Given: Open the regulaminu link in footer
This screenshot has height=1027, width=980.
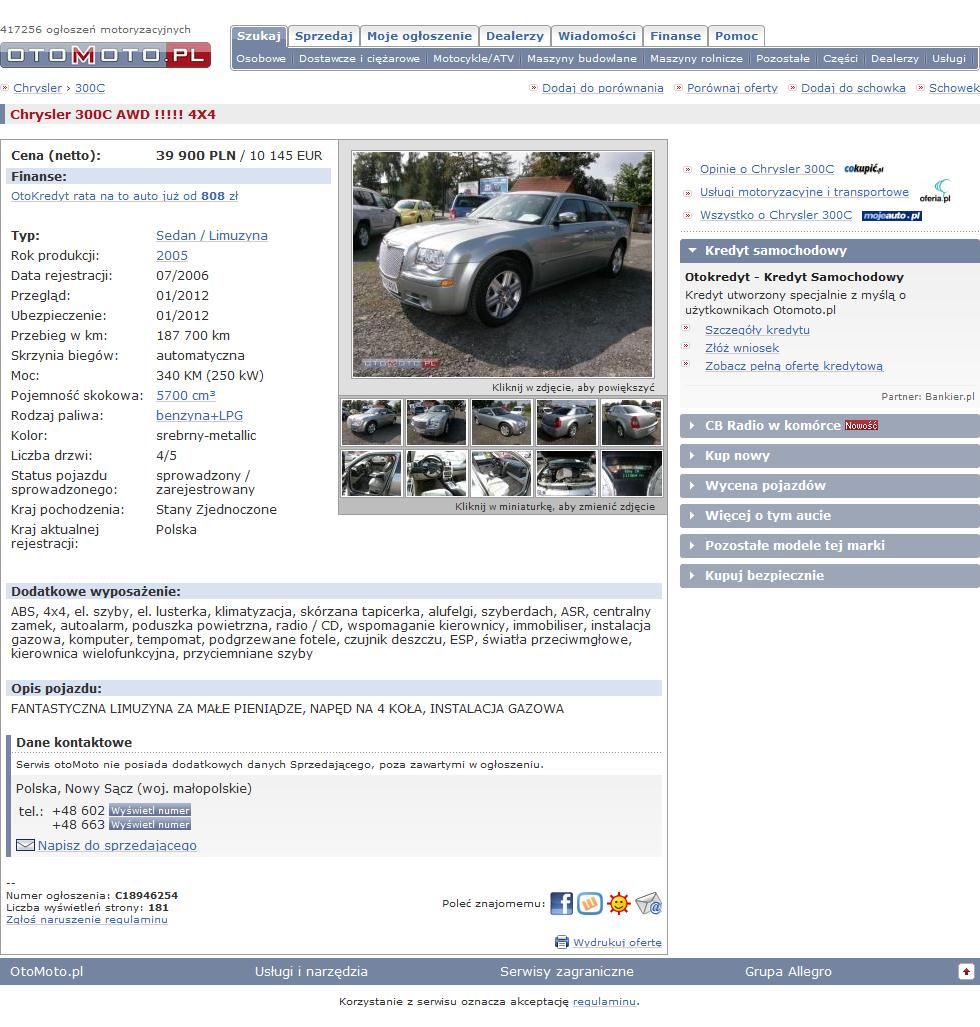Looking at the screenshot, I should point(604,1001).
